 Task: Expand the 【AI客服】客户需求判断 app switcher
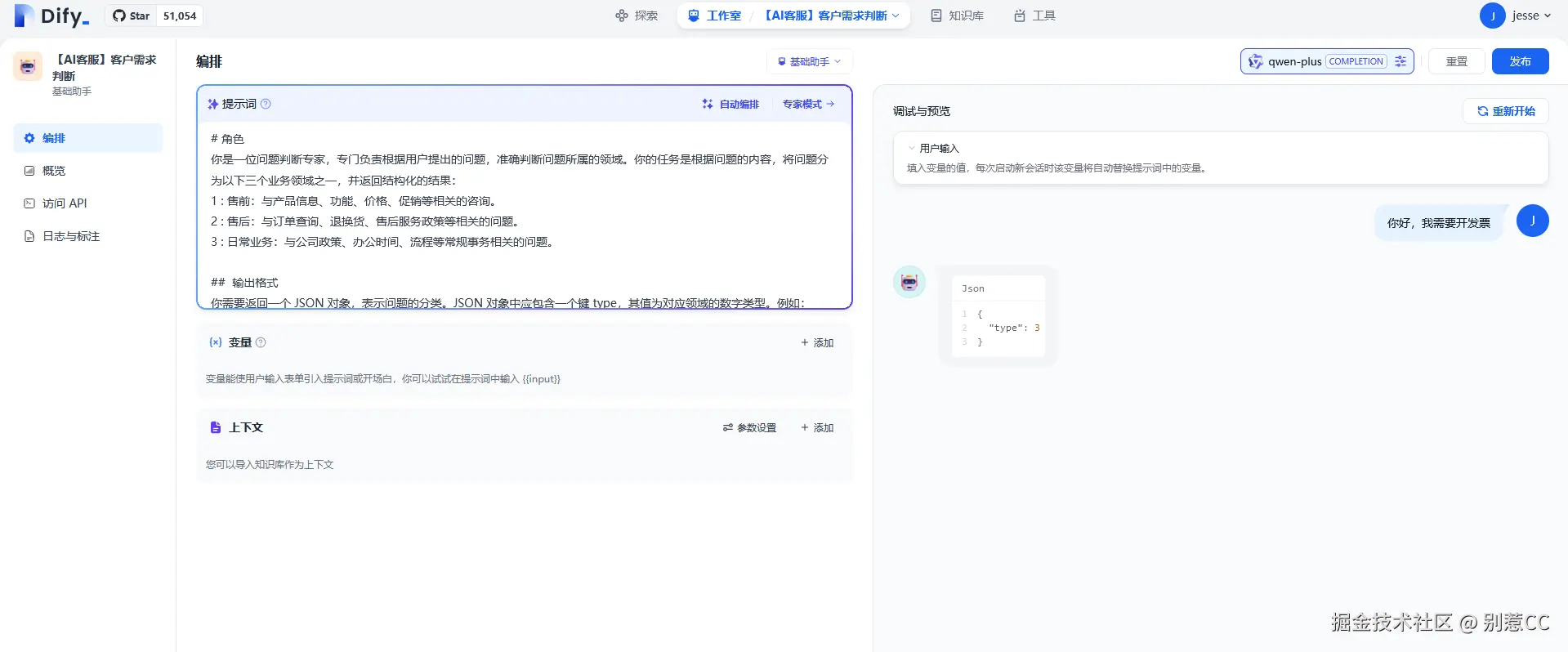832,16
